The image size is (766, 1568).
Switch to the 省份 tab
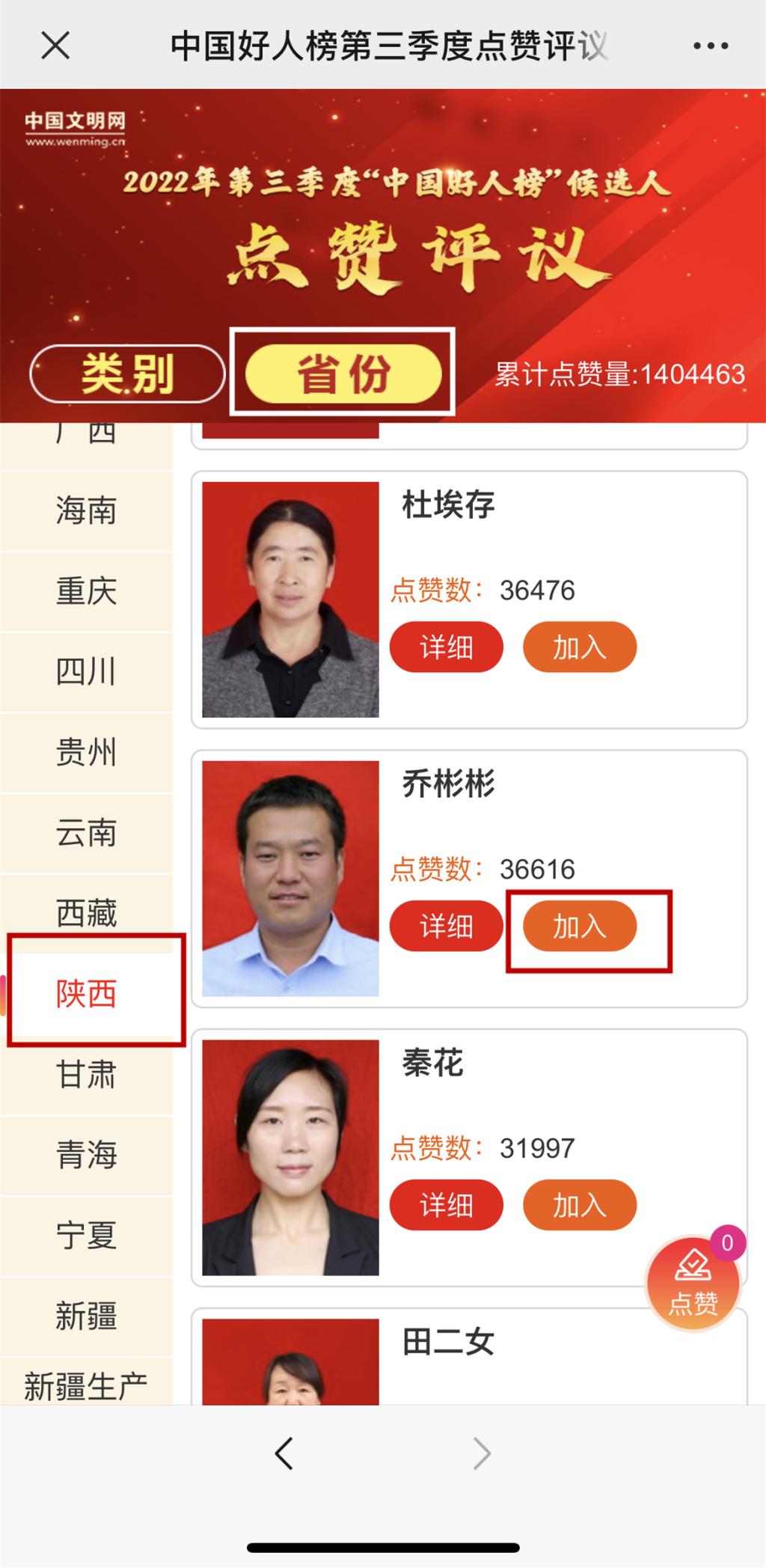pos(343,373)
